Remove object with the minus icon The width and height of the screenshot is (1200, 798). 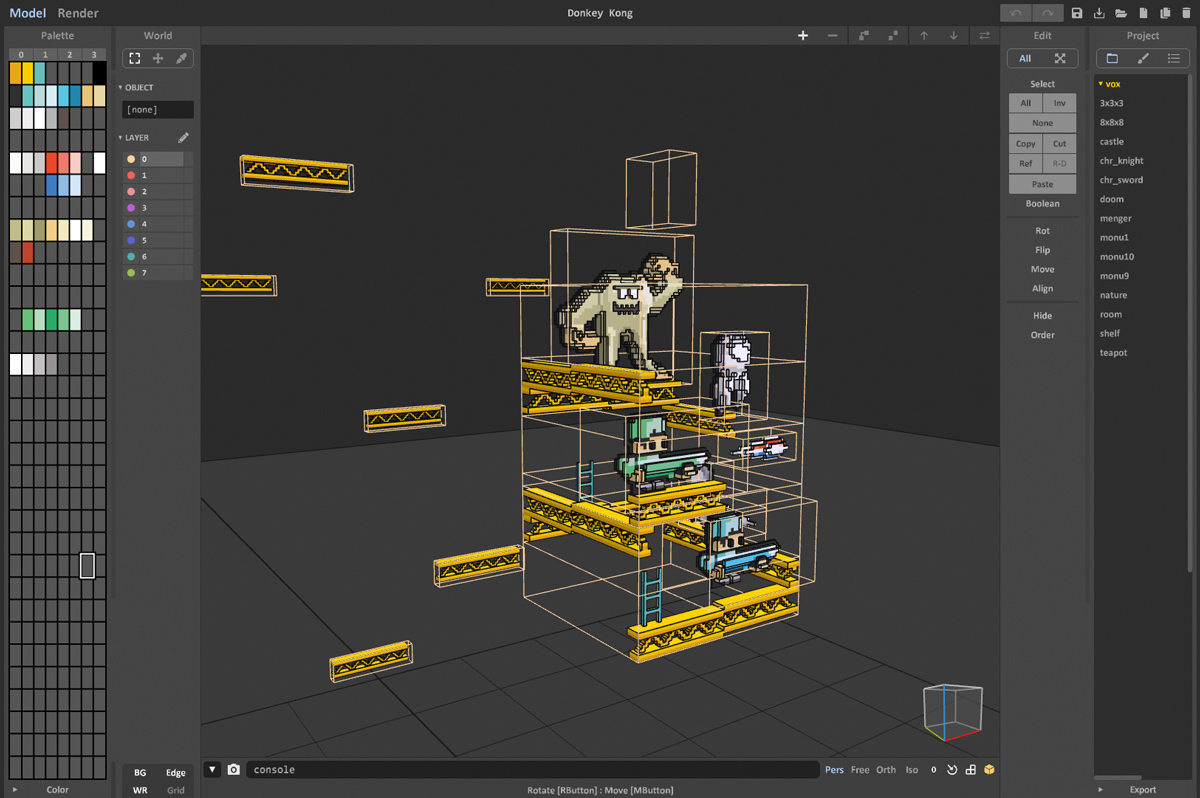click(x=832, y=36)
